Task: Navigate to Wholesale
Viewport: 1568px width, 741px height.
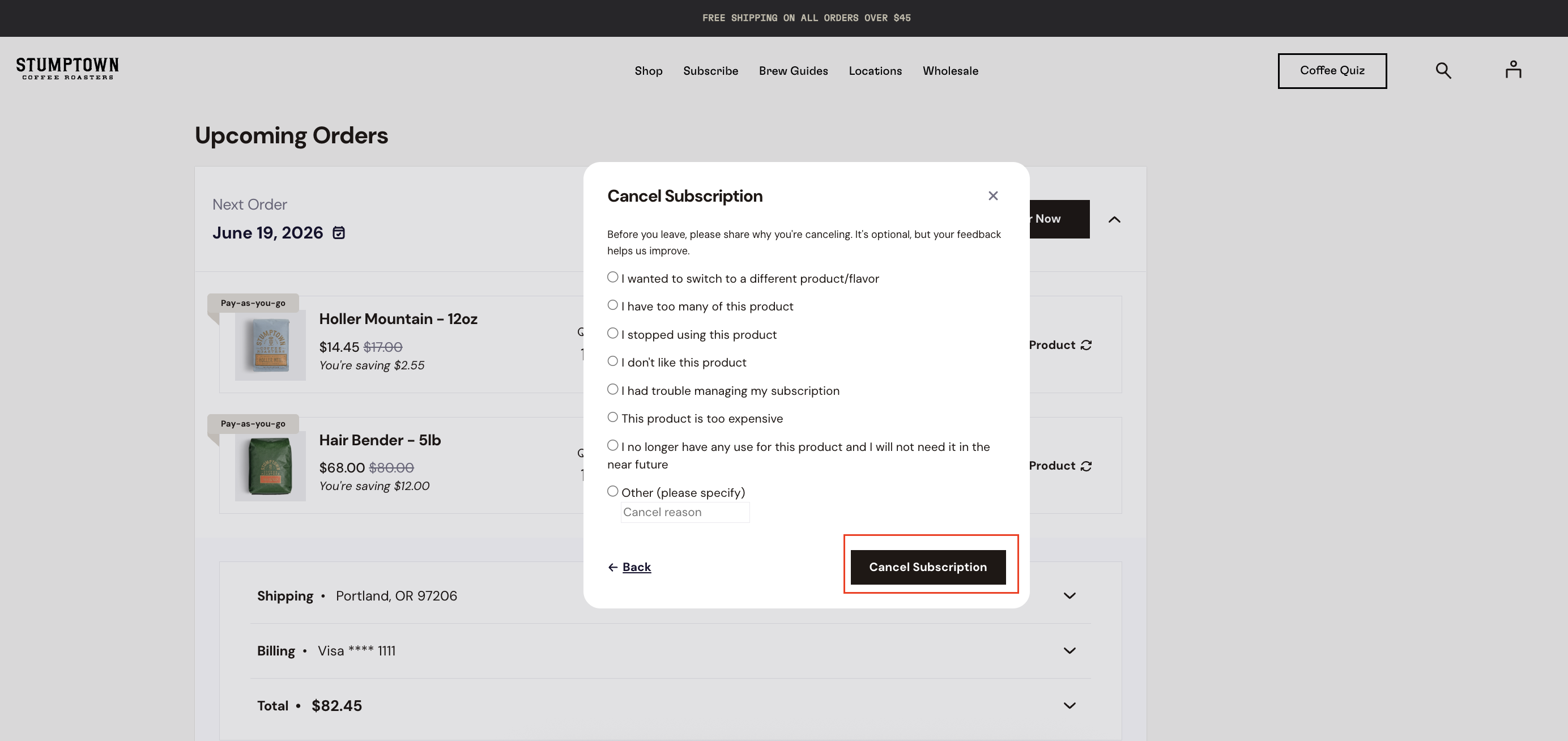Action: (x=950, y=71)
